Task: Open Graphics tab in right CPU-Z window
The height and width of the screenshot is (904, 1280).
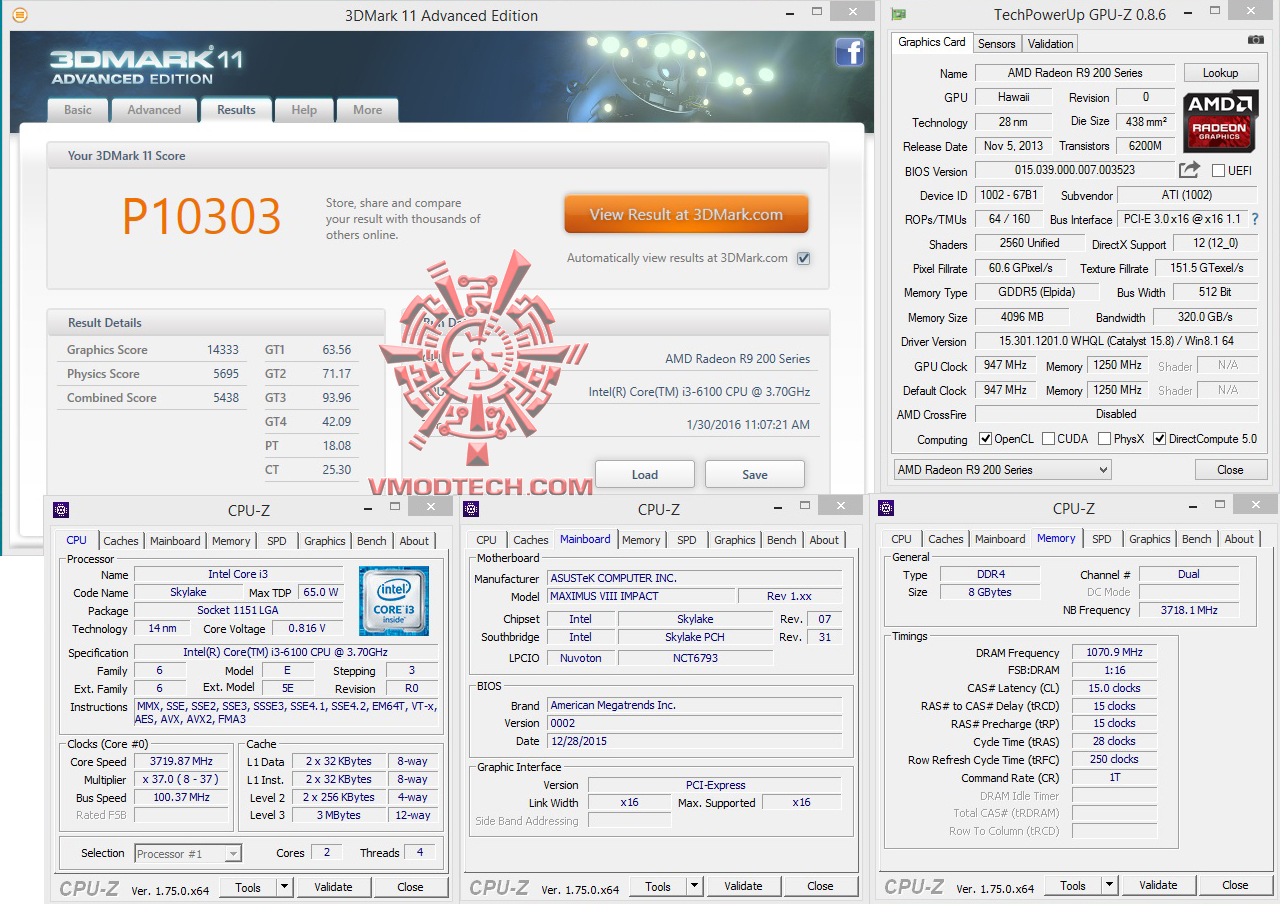Action: [x=1150, y=539]
